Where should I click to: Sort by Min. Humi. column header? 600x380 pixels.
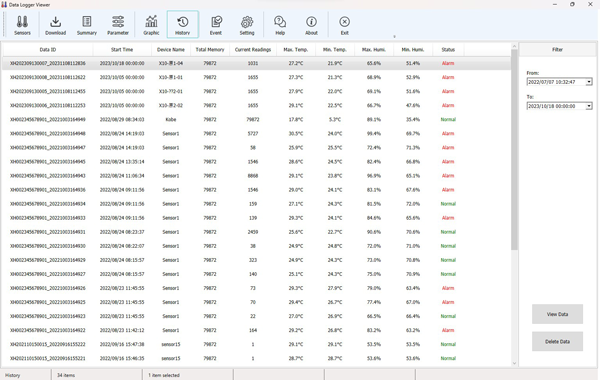pos(413,49)
